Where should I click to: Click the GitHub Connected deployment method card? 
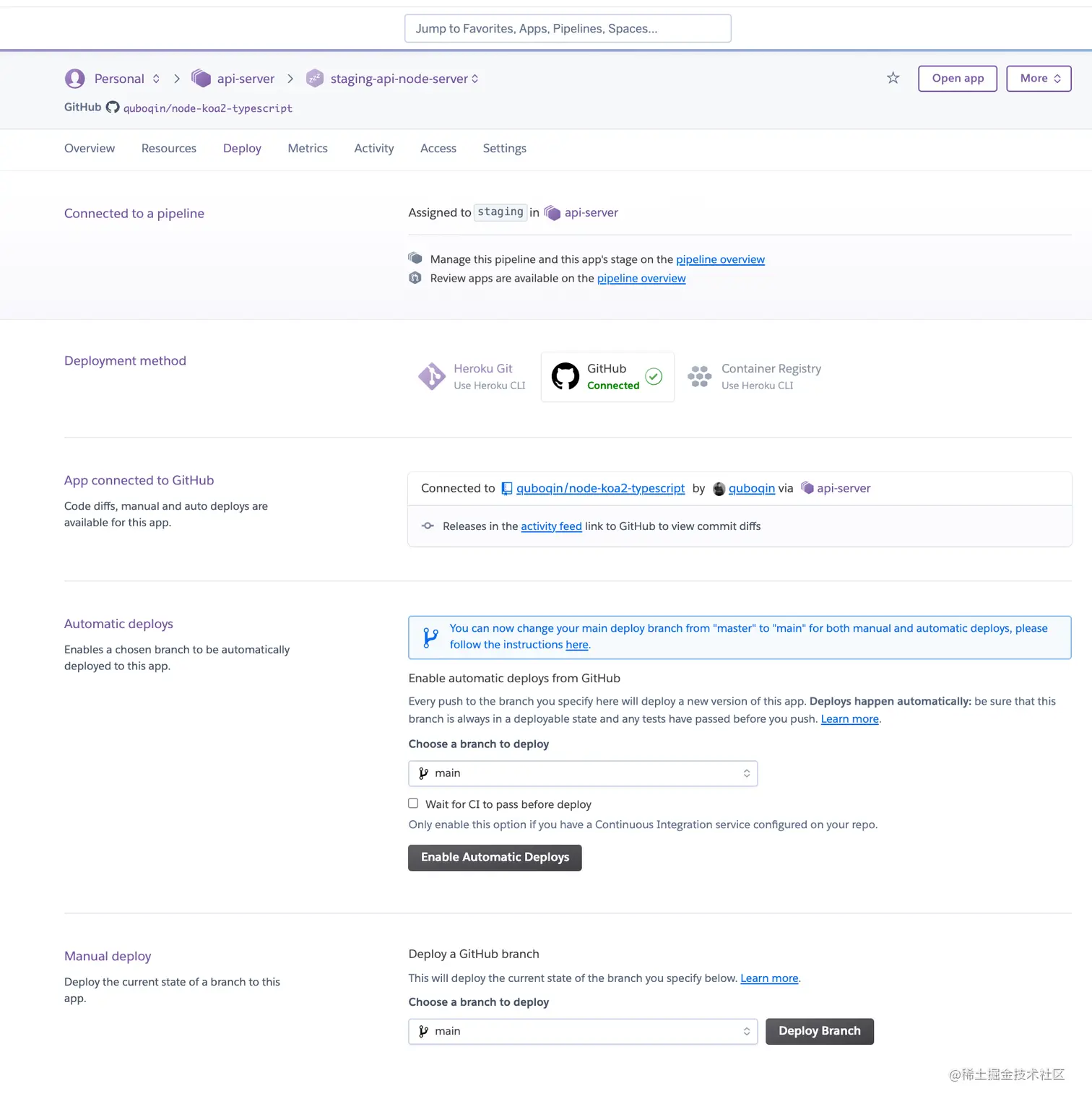pos(607,376)
